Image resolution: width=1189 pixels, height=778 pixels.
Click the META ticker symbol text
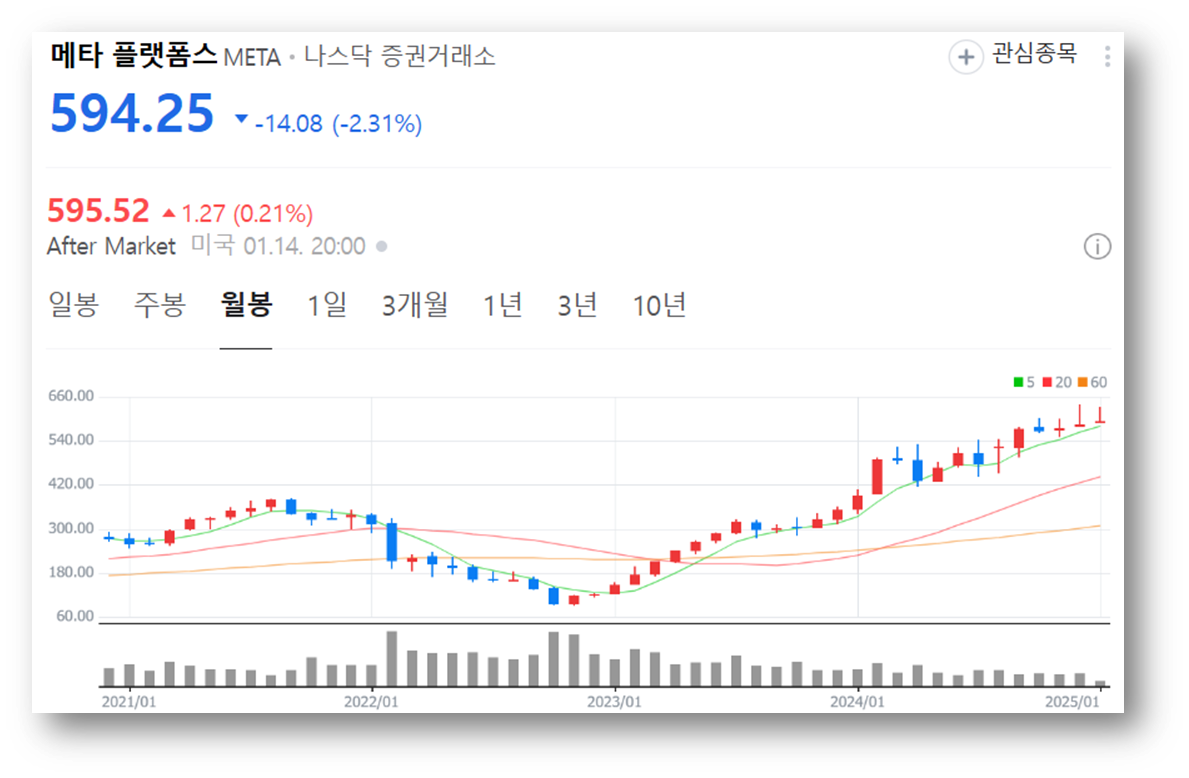[x=252, y=58]
